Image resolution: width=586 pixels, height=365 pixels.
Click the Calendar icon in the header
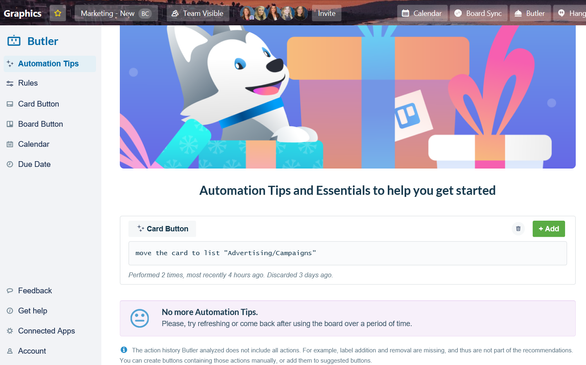coord(405,13)
